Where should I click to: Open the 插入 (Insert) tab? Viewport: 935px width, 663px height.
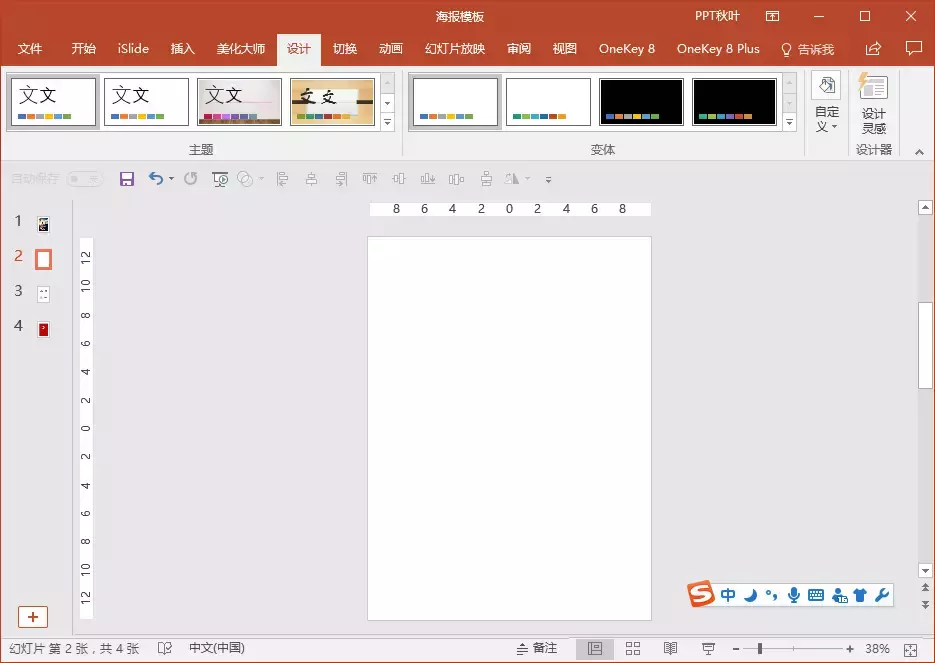(182, 49)
